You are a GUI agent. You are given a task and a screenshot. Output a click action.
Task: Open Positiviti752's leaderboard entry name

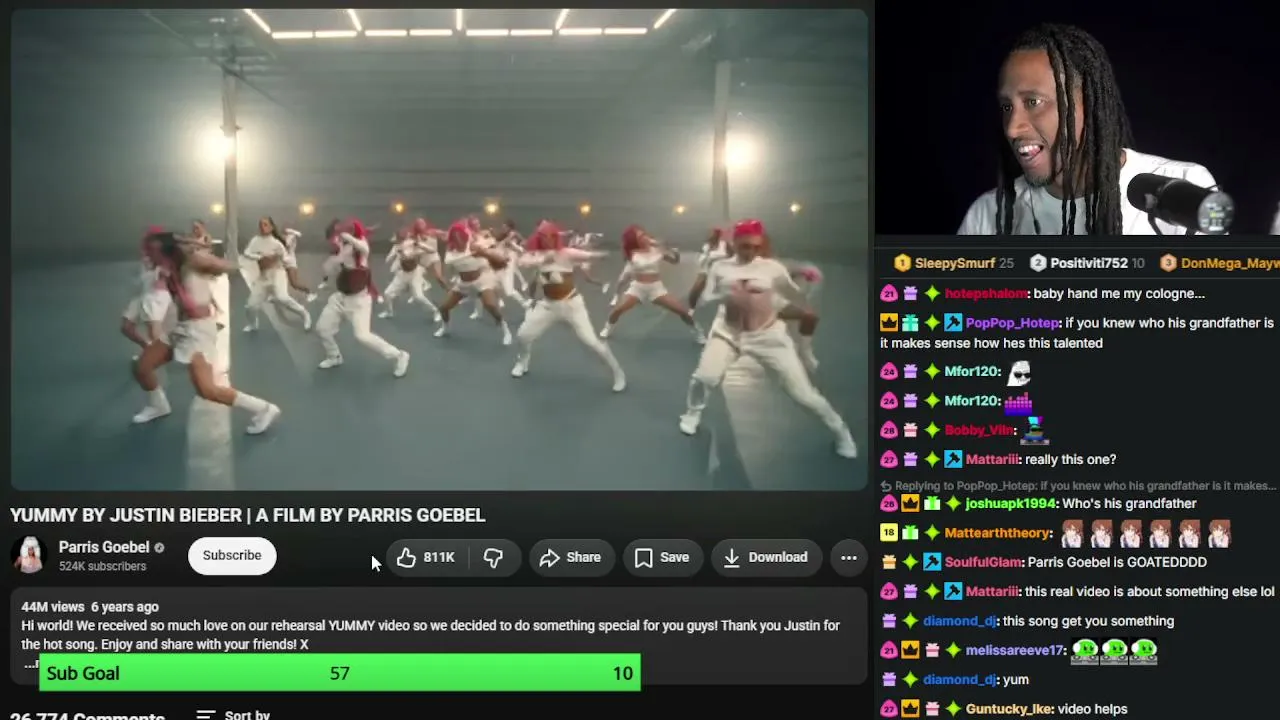(x=1089, y=263)
